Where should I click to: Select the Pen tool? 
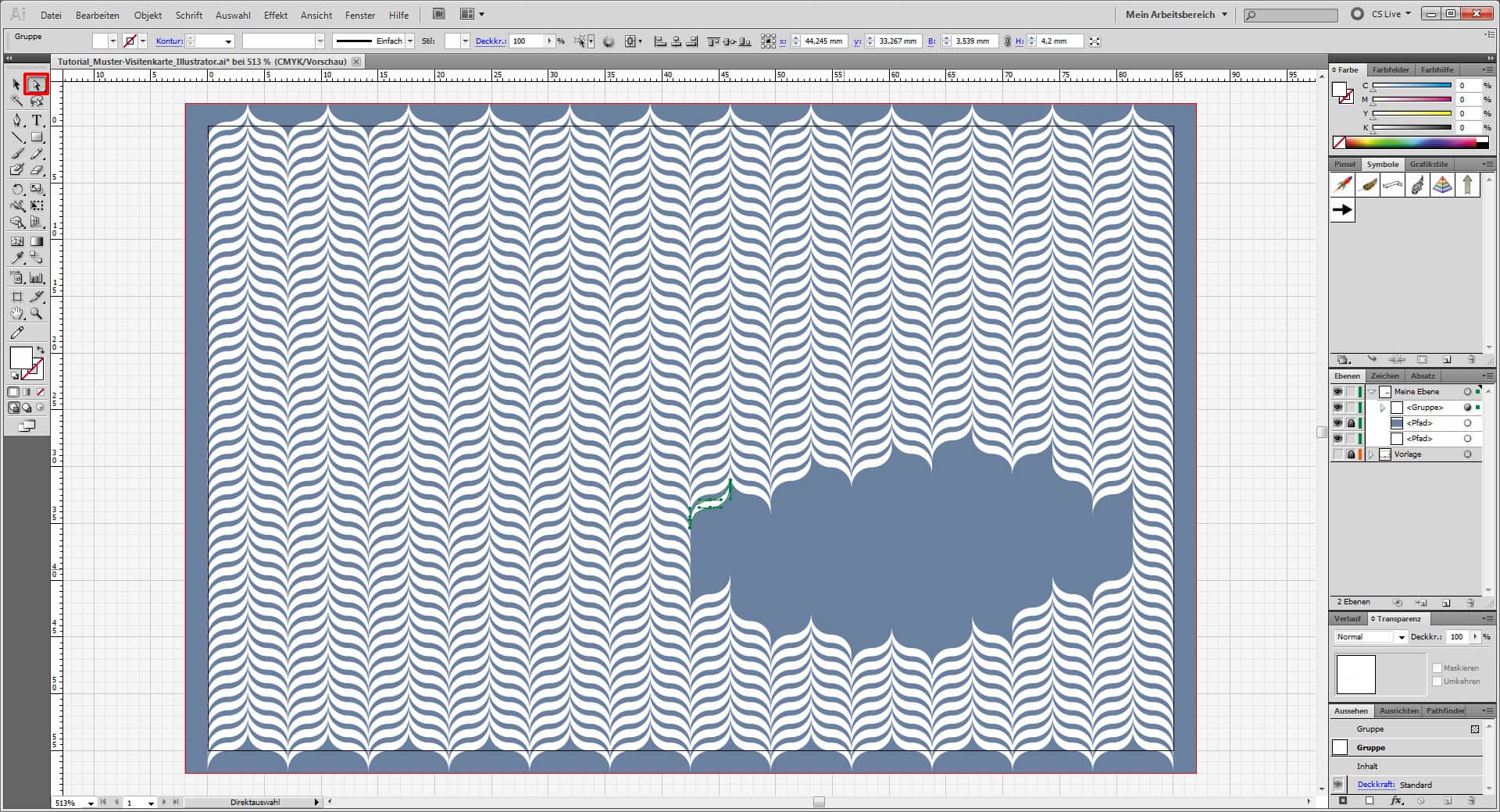16,120
